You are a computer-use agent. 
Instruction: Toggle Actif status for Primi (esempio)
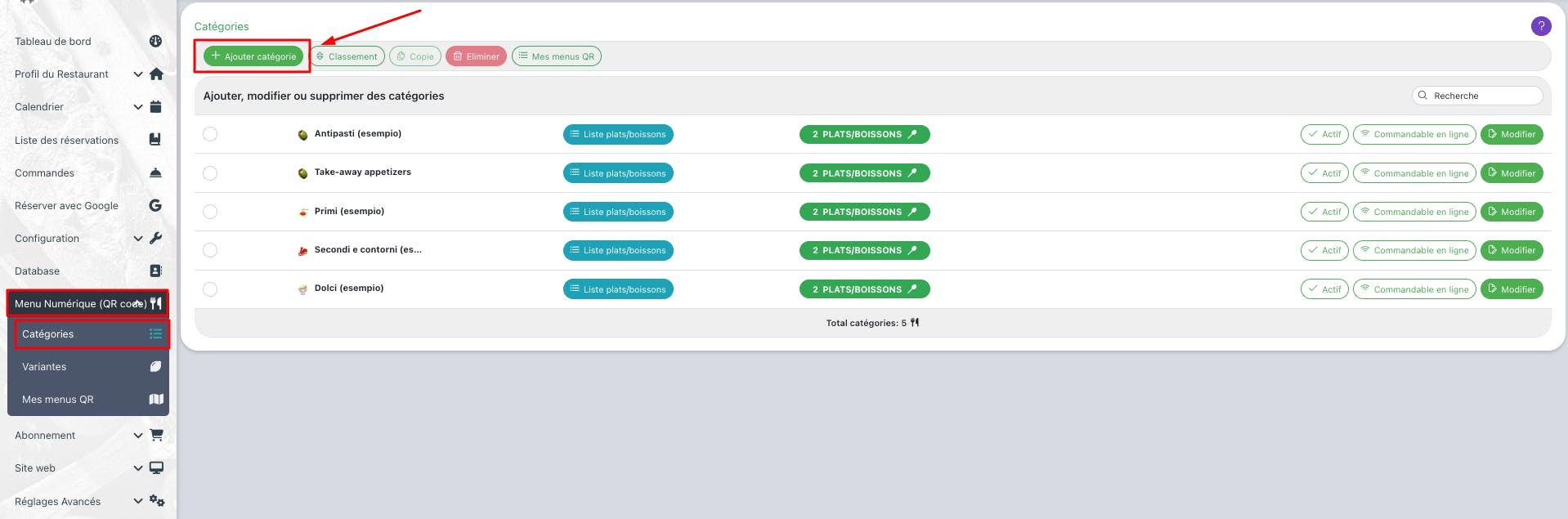coord(1324,212)
